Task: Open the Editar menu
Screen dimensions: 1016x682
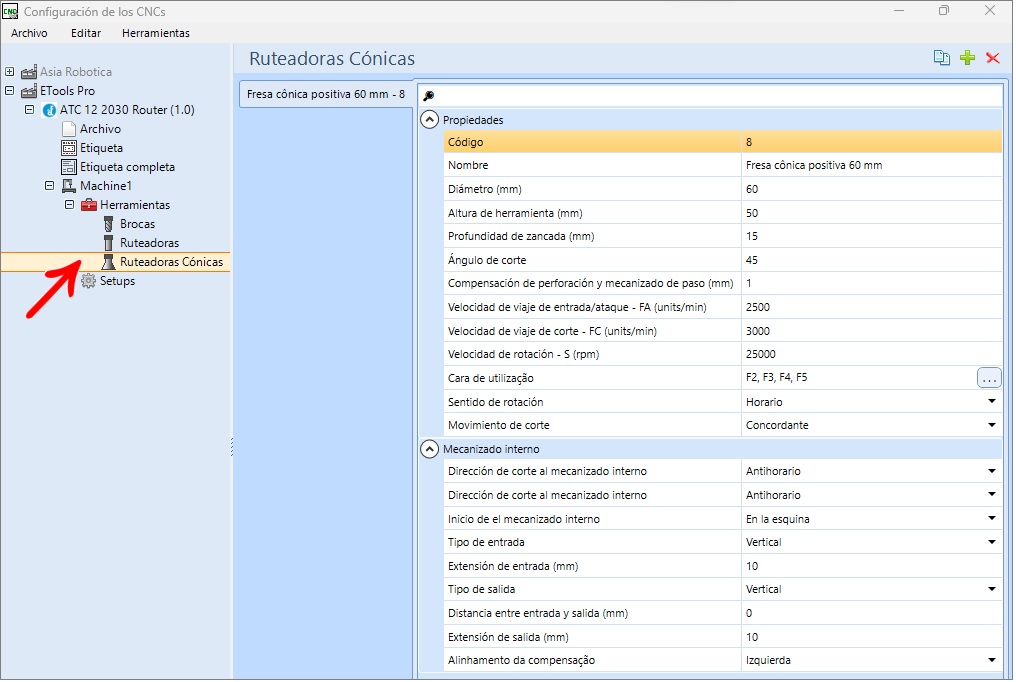Action: tap(86, 33)
